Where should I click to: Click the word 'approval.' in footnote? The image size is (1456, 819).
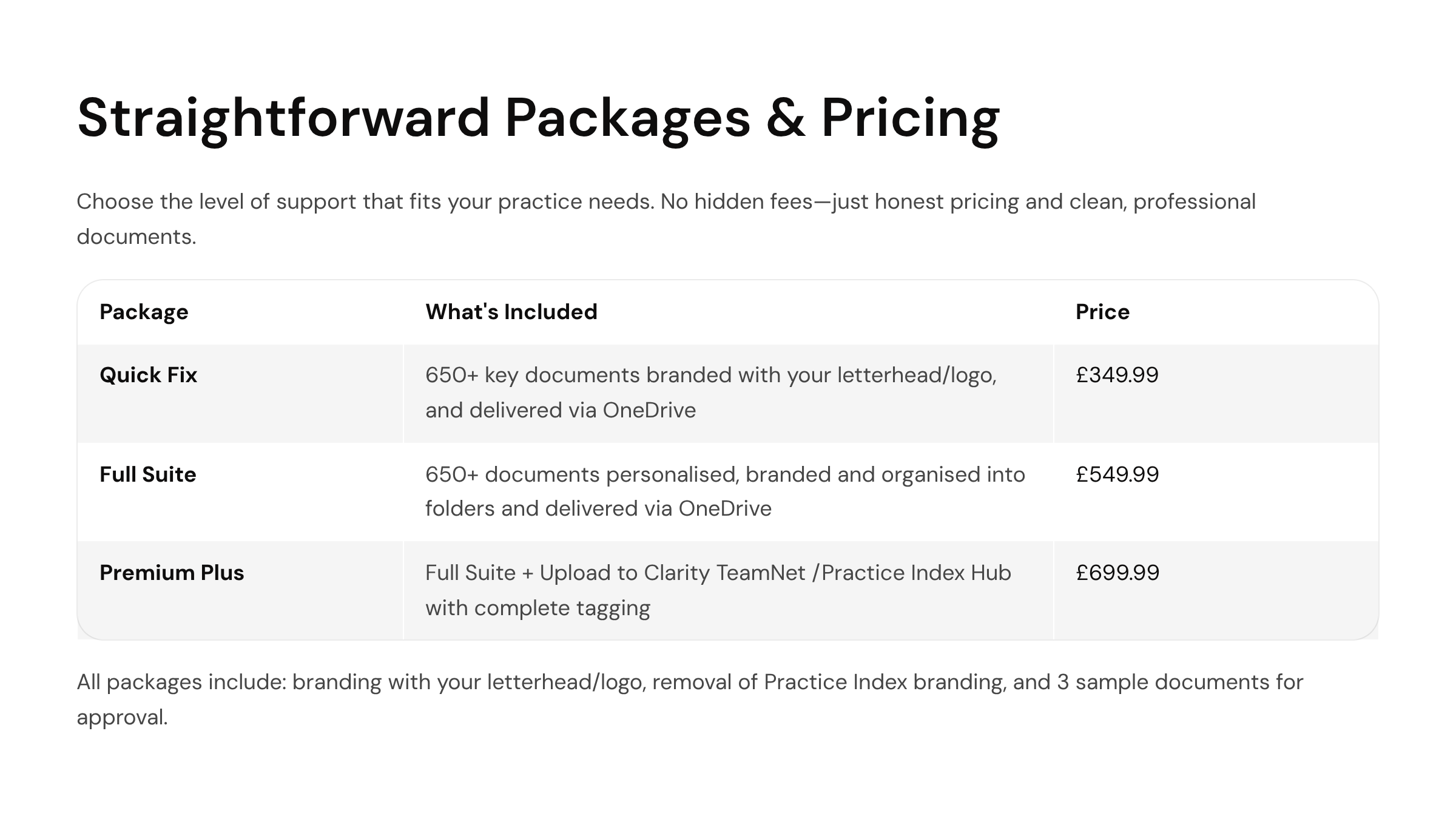point(122,718)
